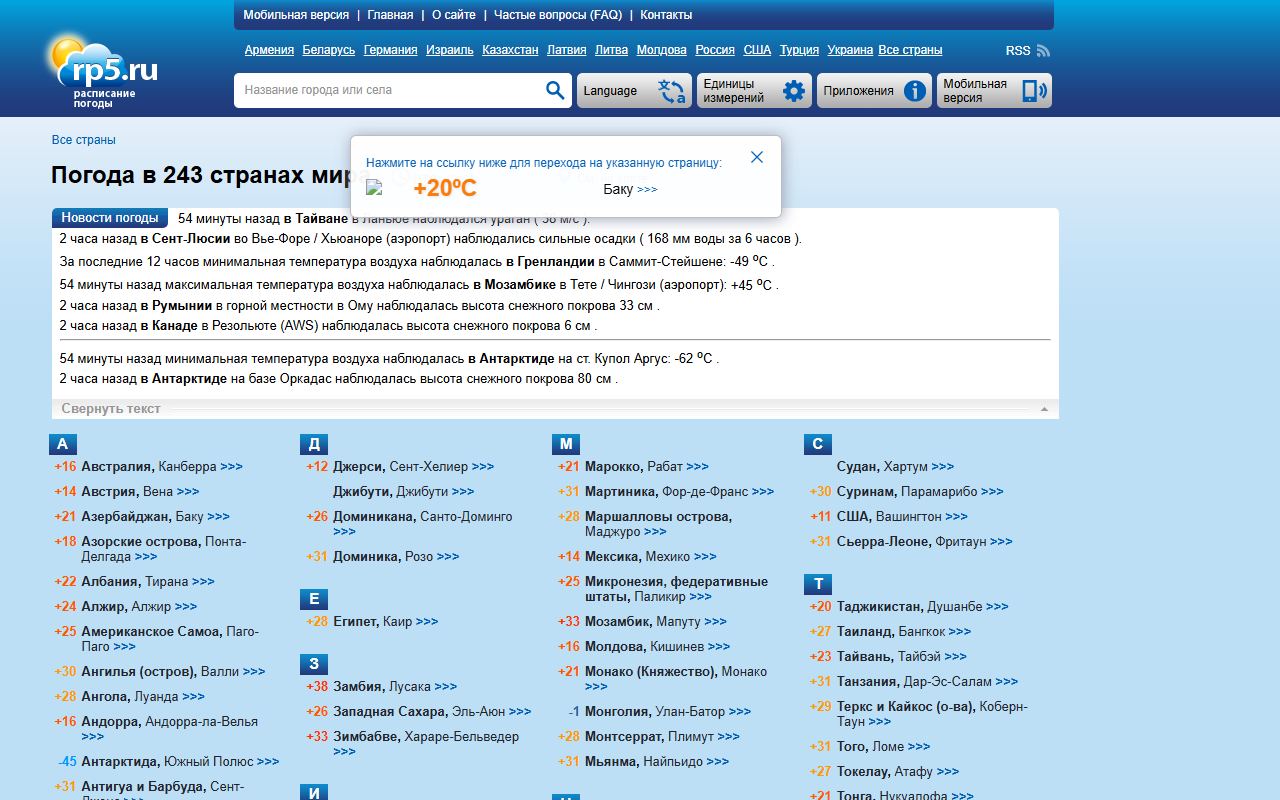This screenshot has height=800, width=1280.
Task: Click the search magnifier icon
Action: coord(556,91)
